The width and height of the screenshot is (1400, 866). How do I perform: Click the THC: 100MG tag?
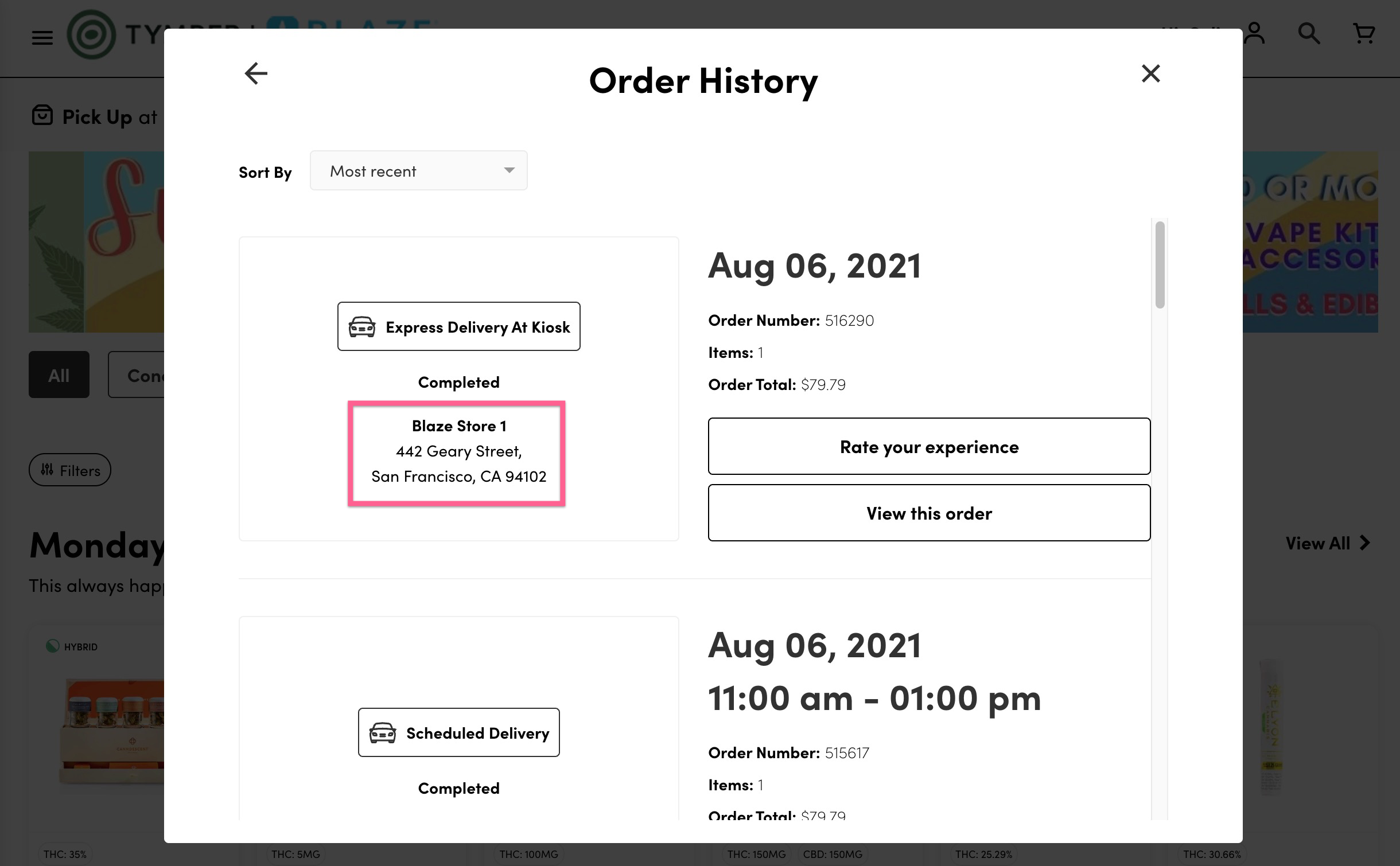coord(528,855)
